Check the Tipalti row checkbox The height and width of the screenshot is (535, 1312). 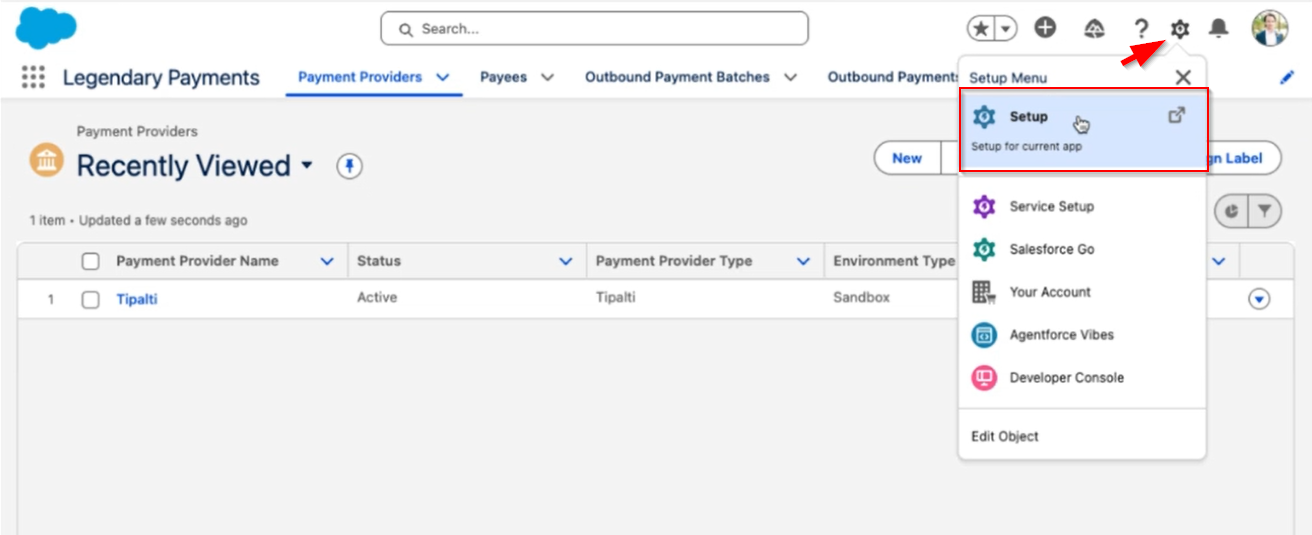[91, 299]
